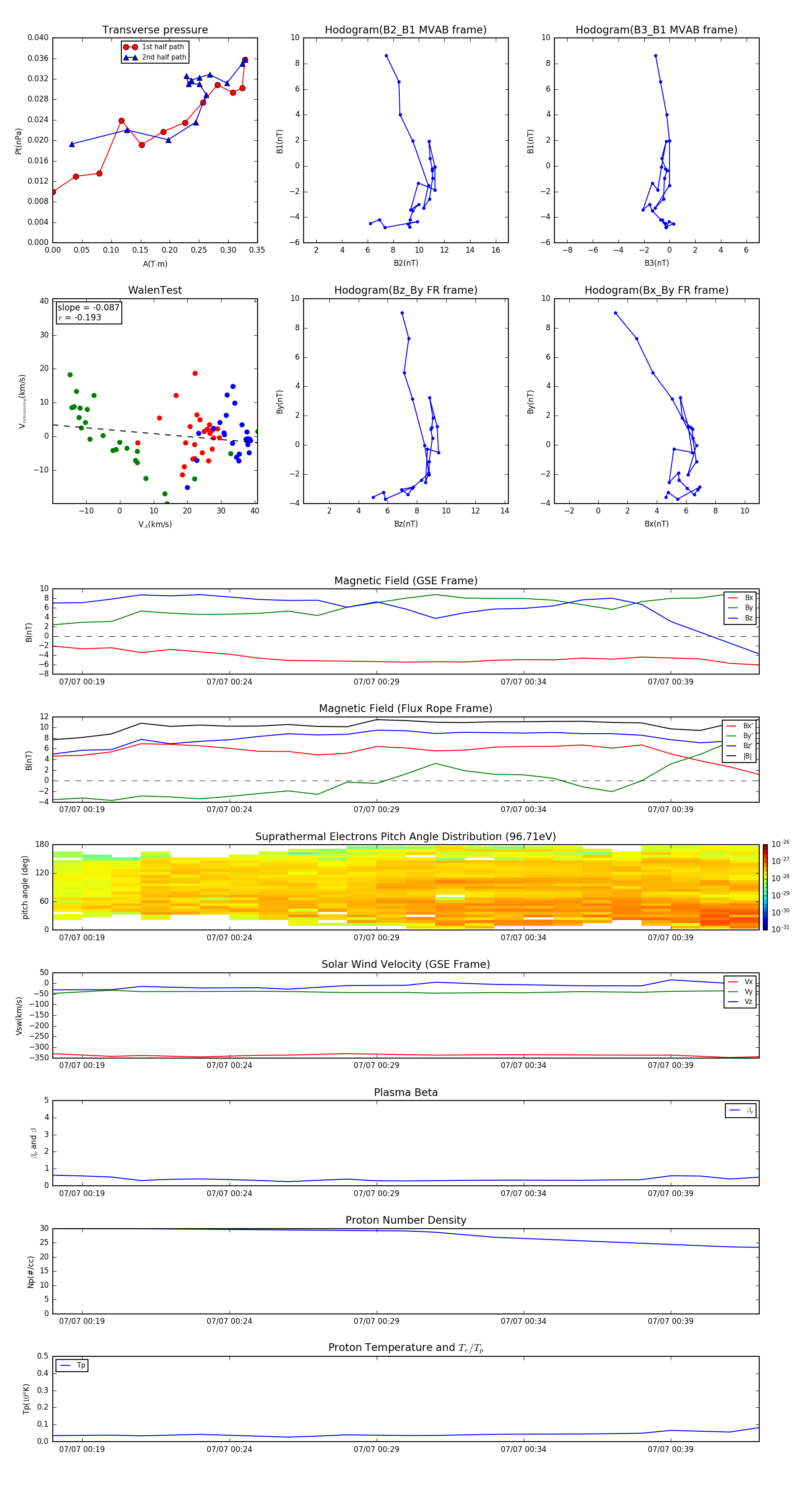Click the "Magnetic Field (GSE Frame)" title
This screenshot has width=812, height=1489.
406,581
